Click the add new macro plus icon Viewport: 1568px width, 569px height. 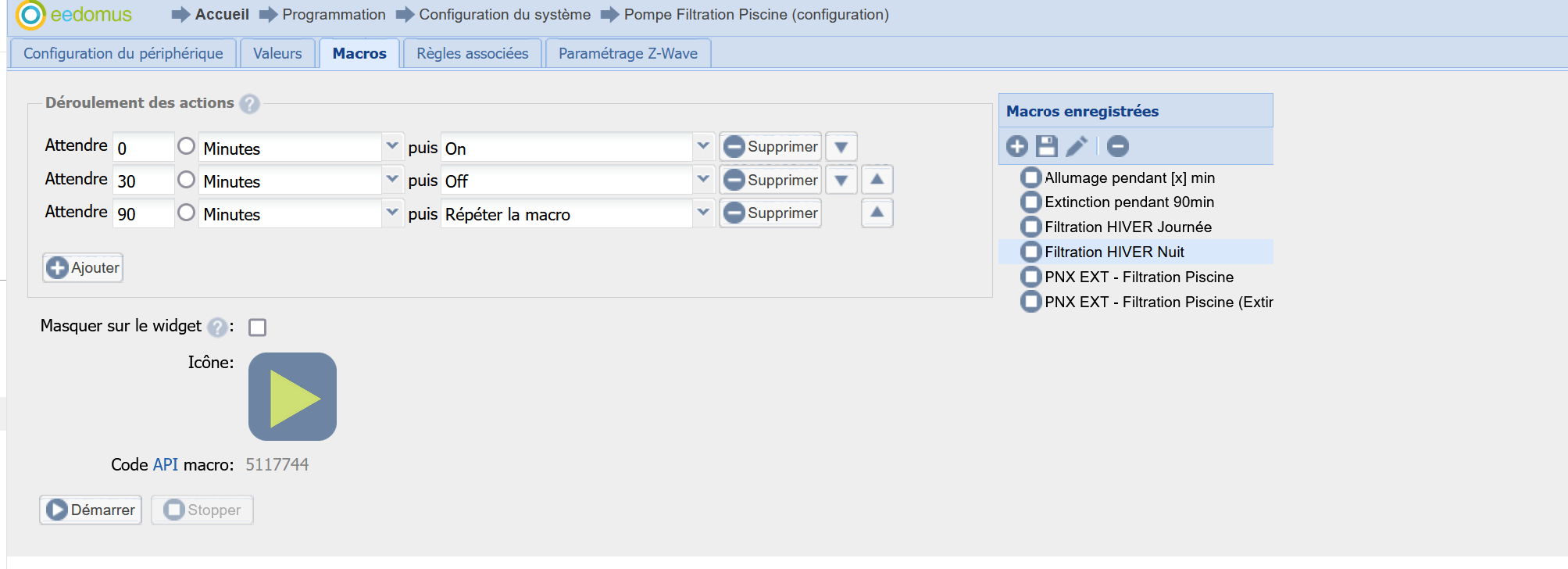coord(1016,146)
